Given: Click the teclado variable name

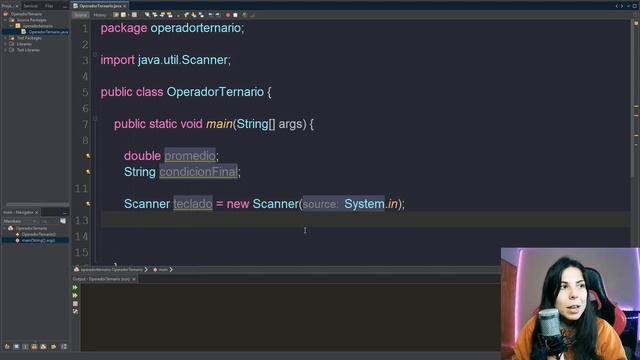Looking at the screenshot, I should click(x=193, y=204).
